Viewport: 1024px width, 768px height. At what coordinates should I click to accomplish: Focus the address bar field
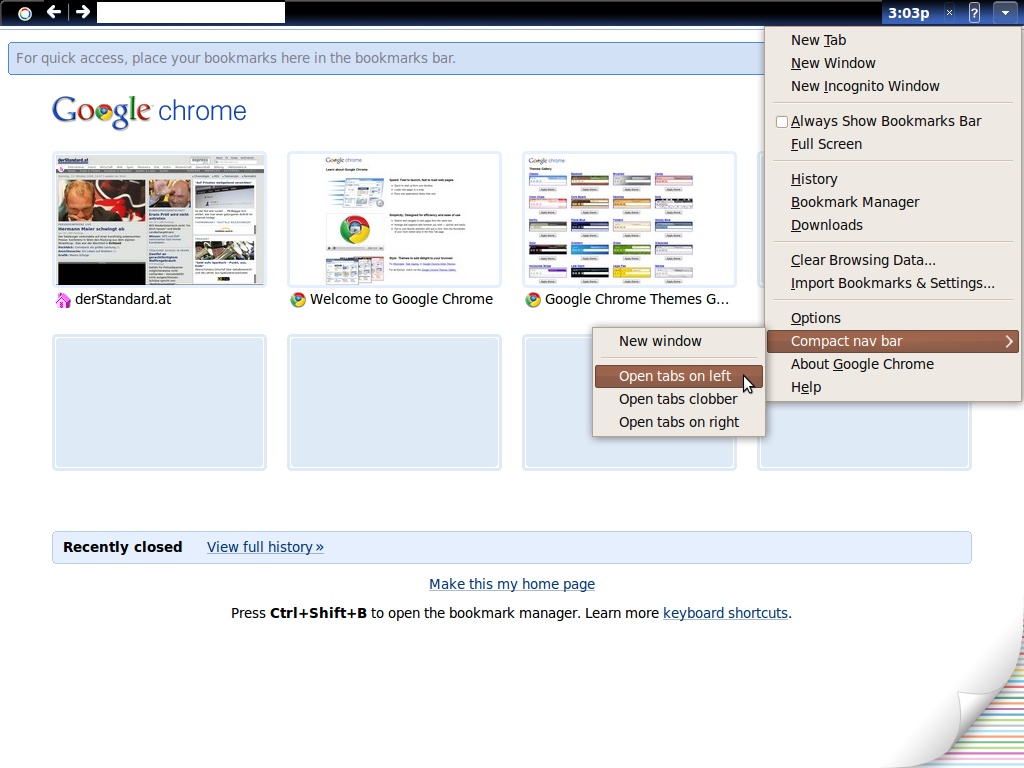(x=191, y=12)
